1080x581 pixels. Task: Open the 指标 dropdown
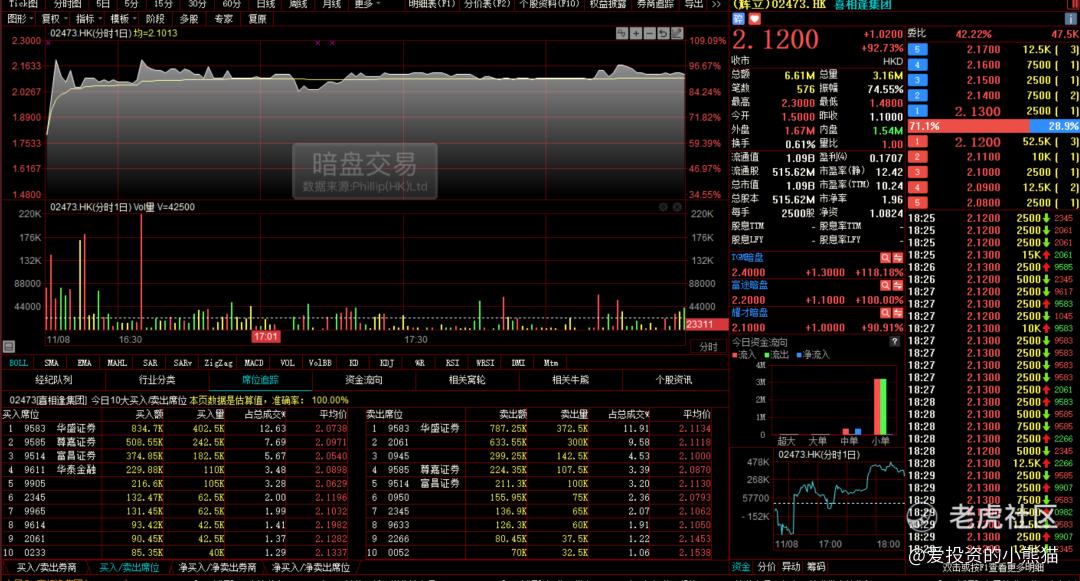click(89, 19)
